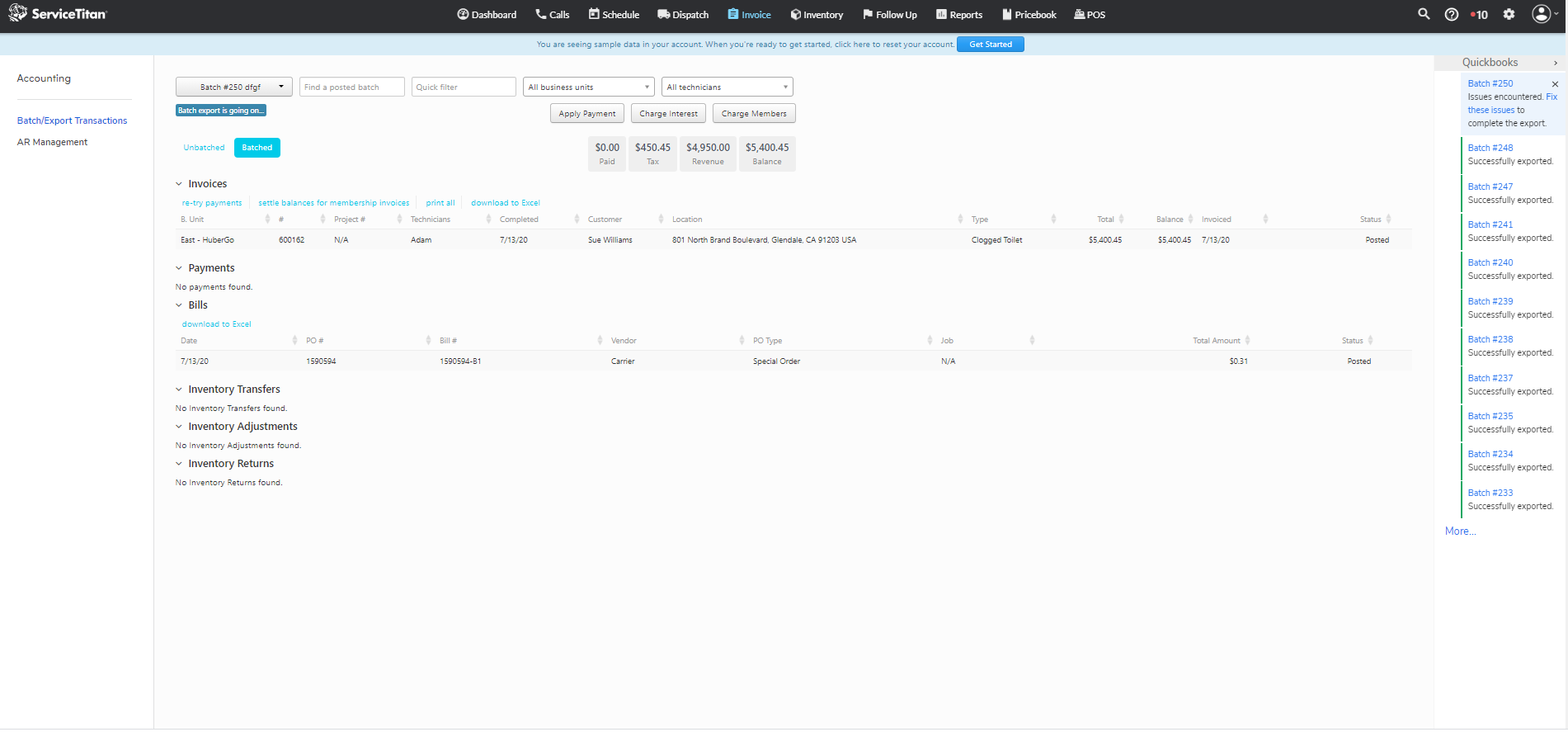1568x732 pixels.
Task: Click print all invoices link
Action: [440, 203]
